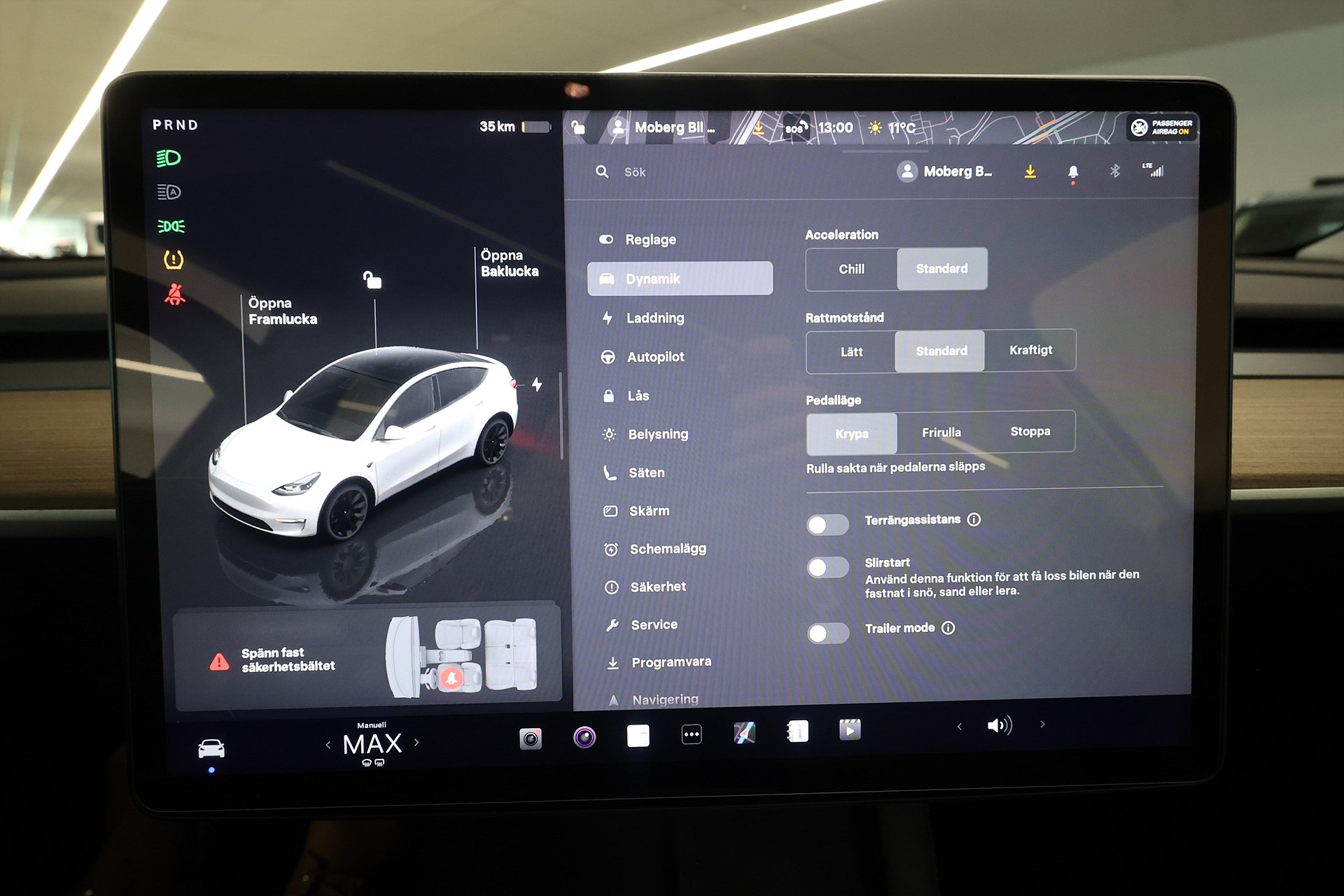This screenshot has height=896, width=1344.
Task: Open notifications with the bell icon
Action: point(1073,171)
